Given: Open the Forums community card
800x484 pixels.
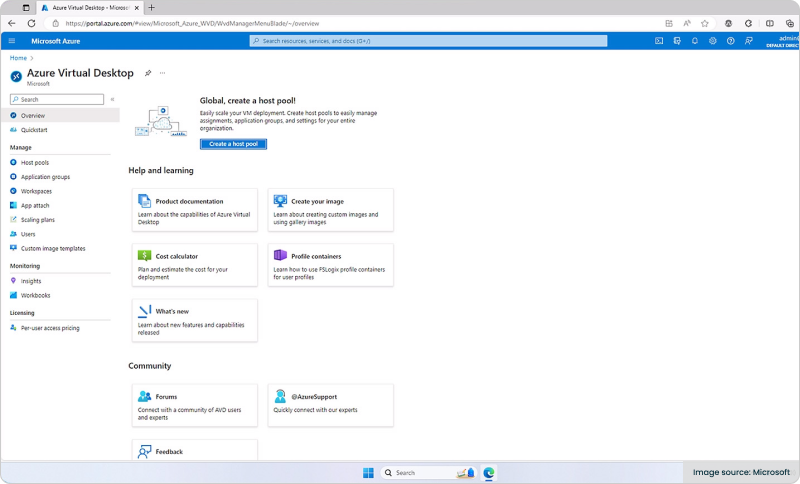Looking at the screenshot, I should (194, 405).
